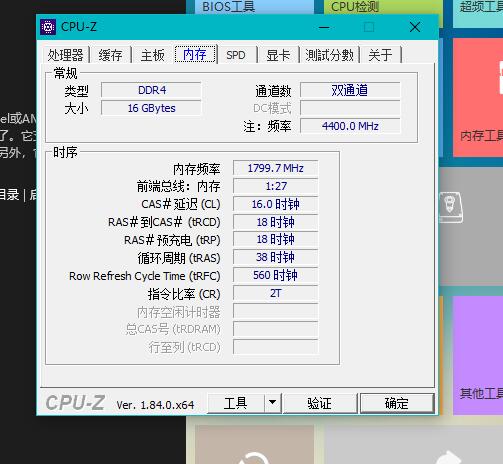Select the 16 GBytes size value
This screenshot has width=503, height=464.
[x=151, y=108]
